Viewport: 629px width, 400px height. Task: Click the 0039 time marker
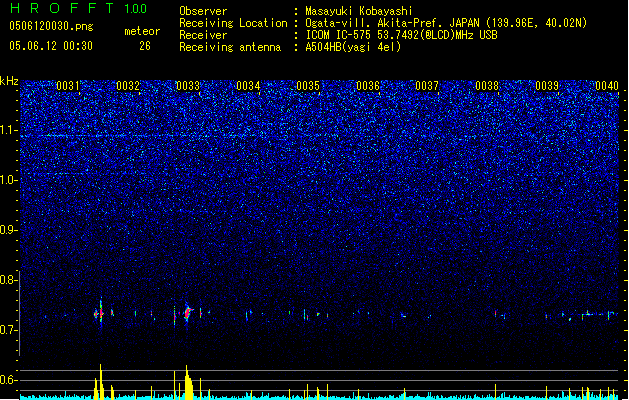(x=547, y=86)
